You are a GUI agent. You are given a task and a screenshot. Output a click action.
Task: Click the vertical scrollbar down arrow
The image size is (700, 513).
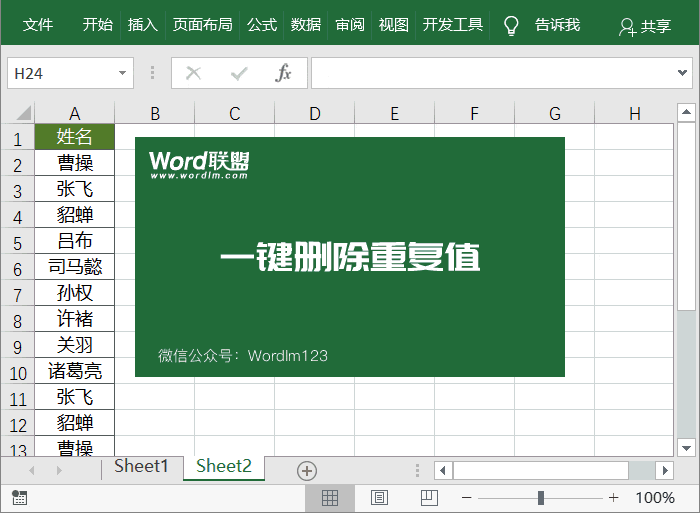pos(686,447)
